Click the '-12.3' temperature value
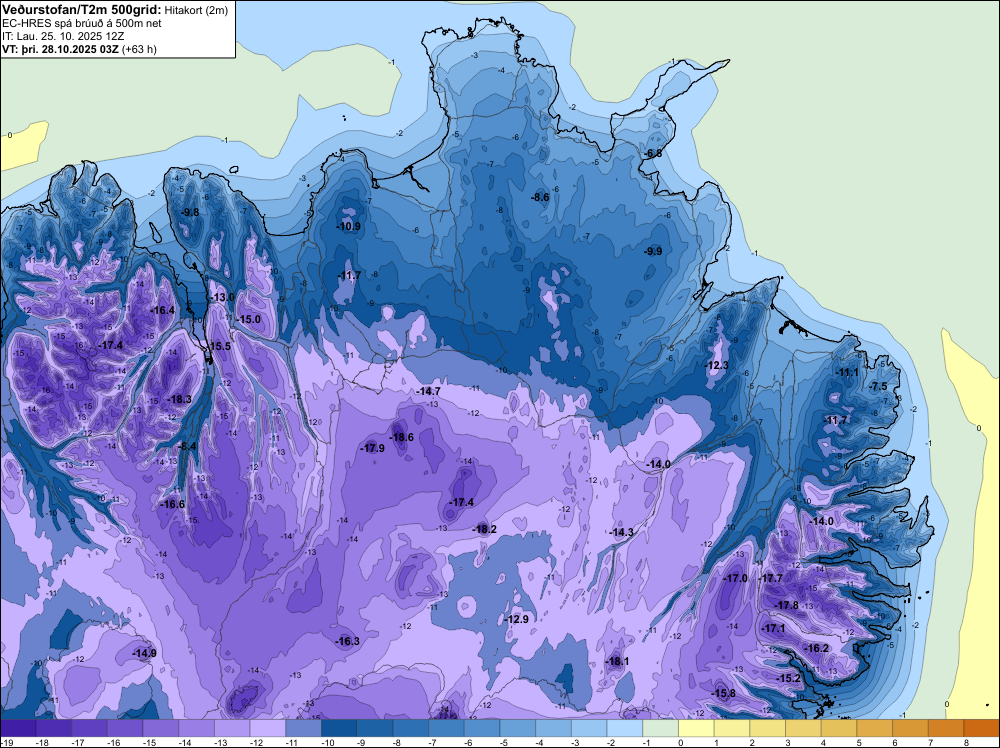The image size is (1000, 748). click(x=717, y=365)
